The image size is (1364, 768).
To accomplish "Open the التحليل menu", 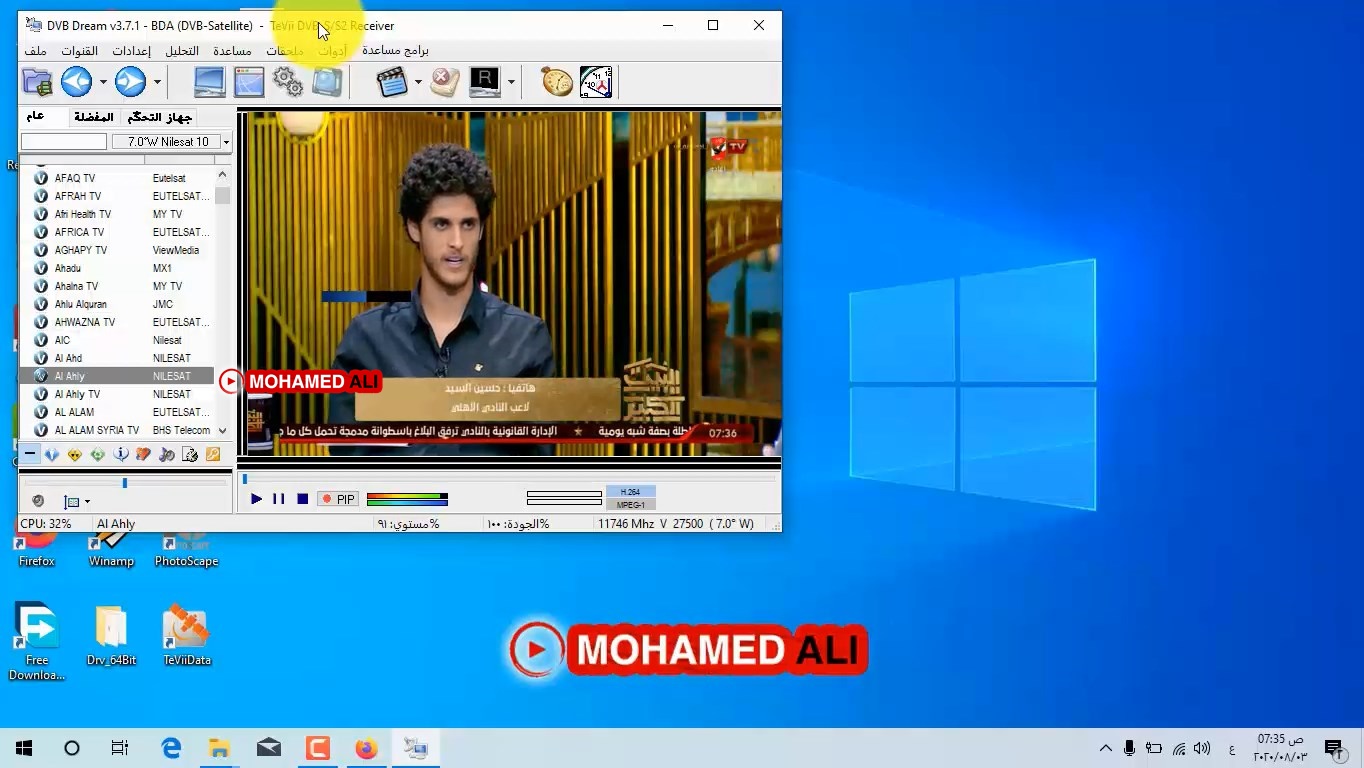I will click(182, 51).
